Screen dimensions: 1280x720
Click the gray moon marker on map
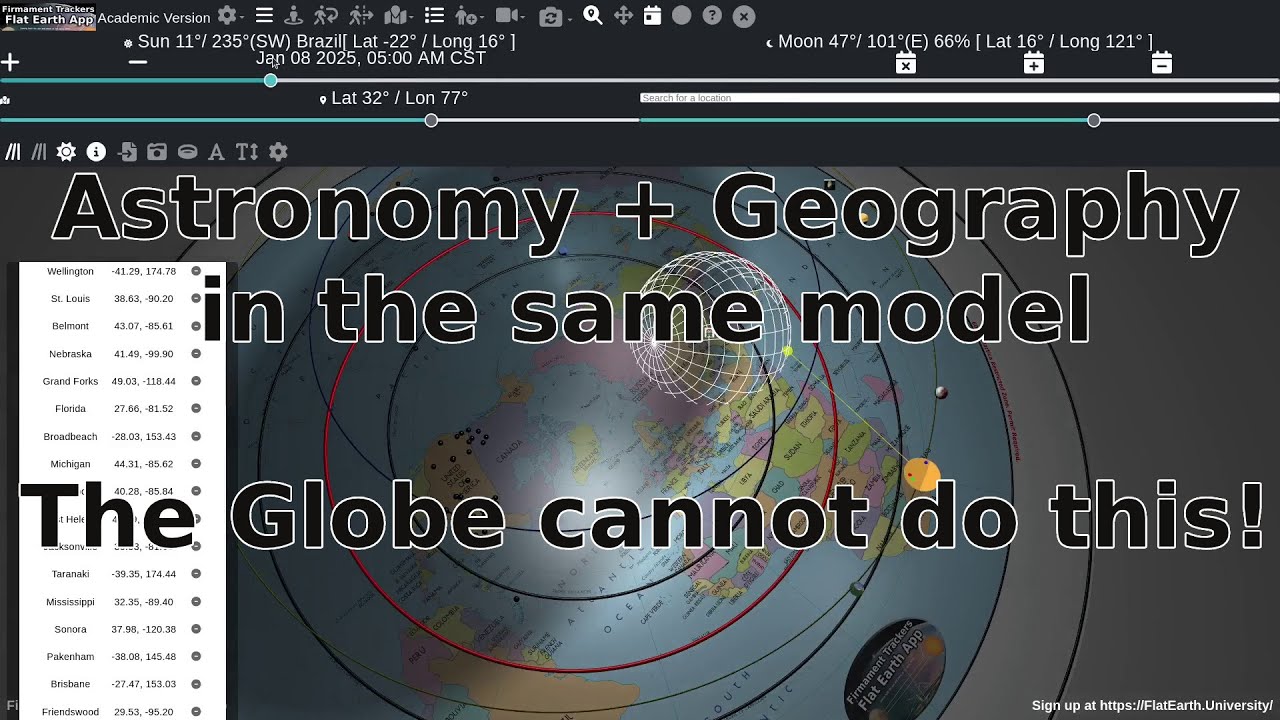[x=941, y=393]
